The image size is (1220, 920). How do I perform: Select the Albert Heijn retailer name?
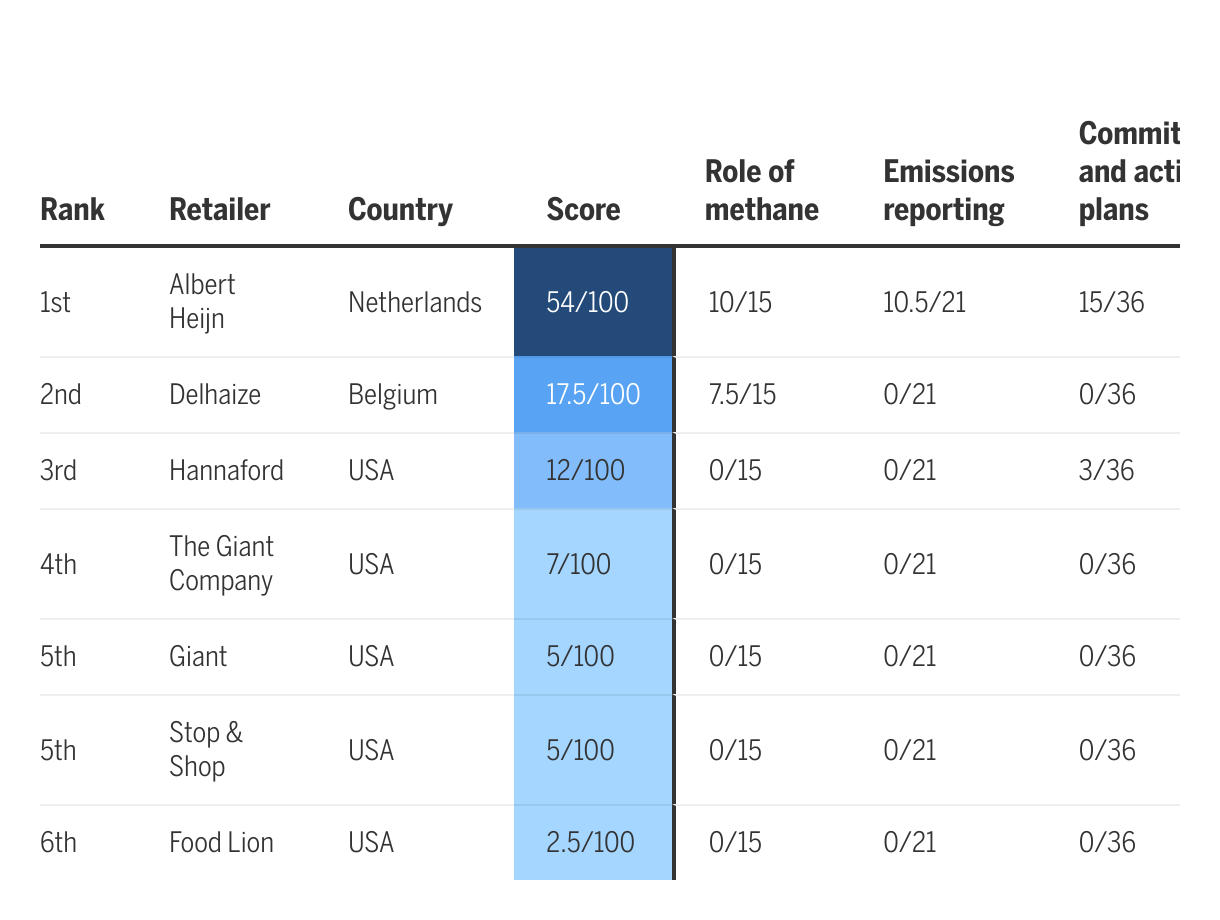(202, 301)
